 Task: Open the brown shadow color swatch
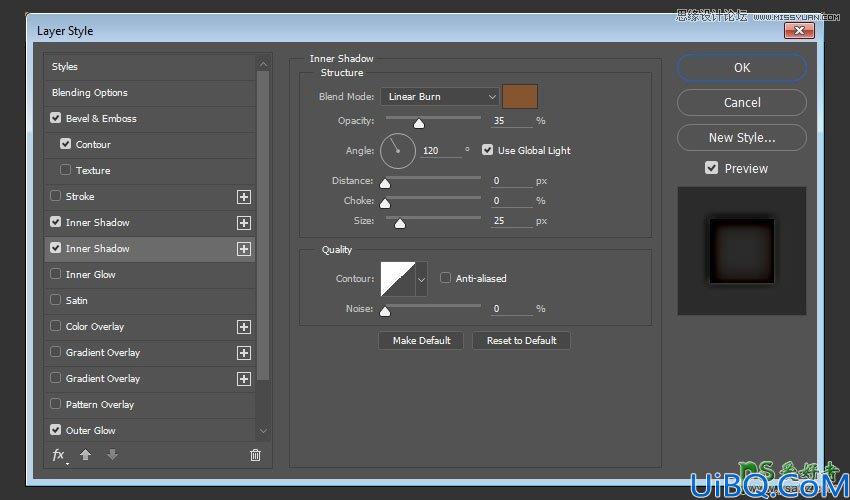[520, 97]
